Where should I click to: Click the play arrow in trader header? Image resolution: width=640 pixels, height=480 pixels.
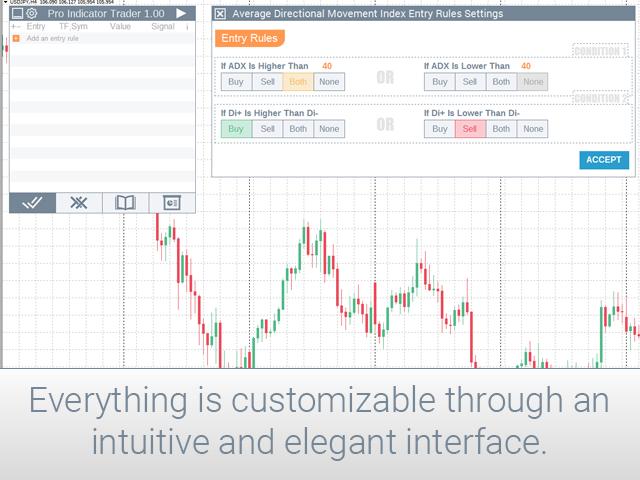coord(181,13)
